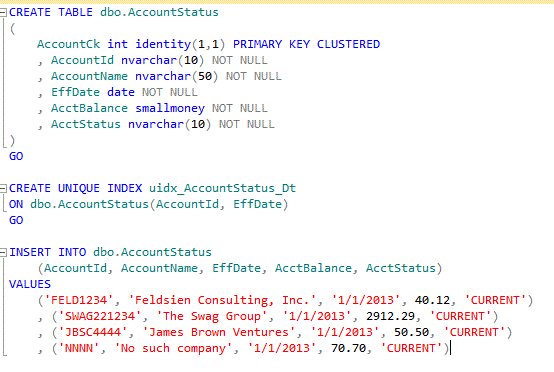Image resolution: width=554 pixels, height=372 pixels.
Task: Click the first GO batch separator
Action: 16,156
